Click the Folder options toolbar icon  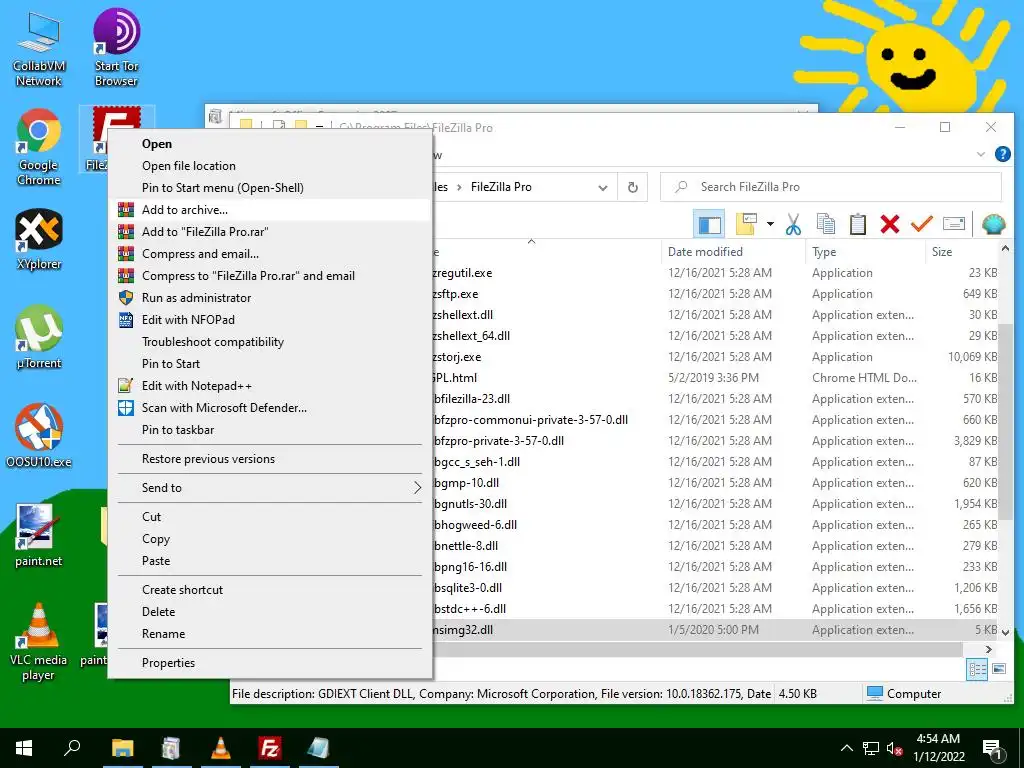point(746,224)
